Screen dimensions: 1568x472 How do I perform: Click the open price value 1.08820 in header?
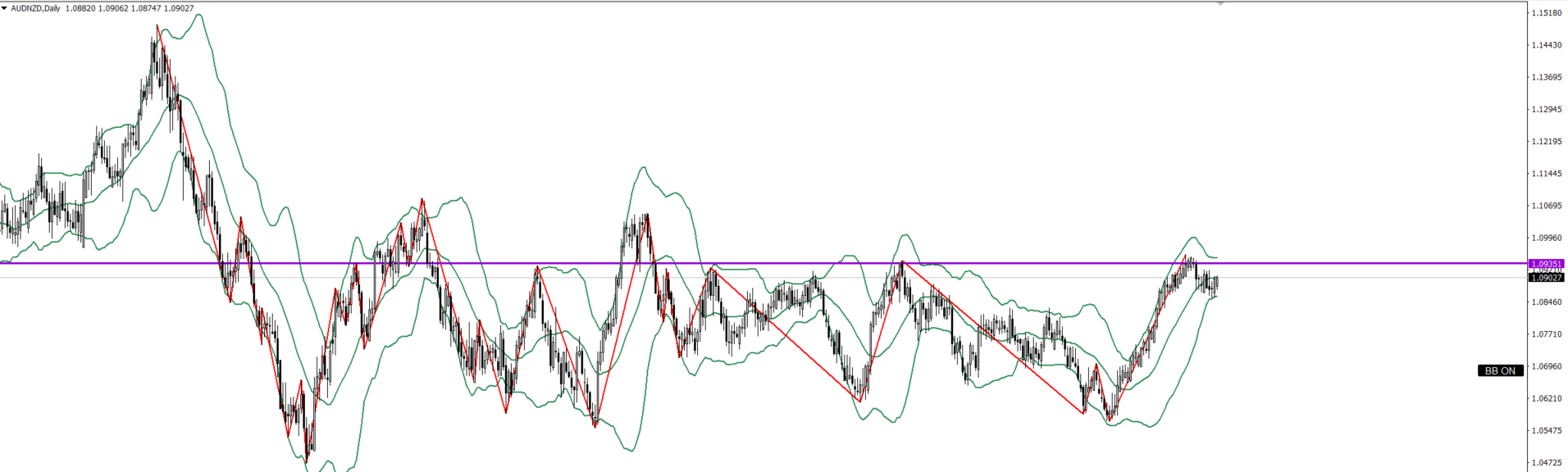(80, 8)
